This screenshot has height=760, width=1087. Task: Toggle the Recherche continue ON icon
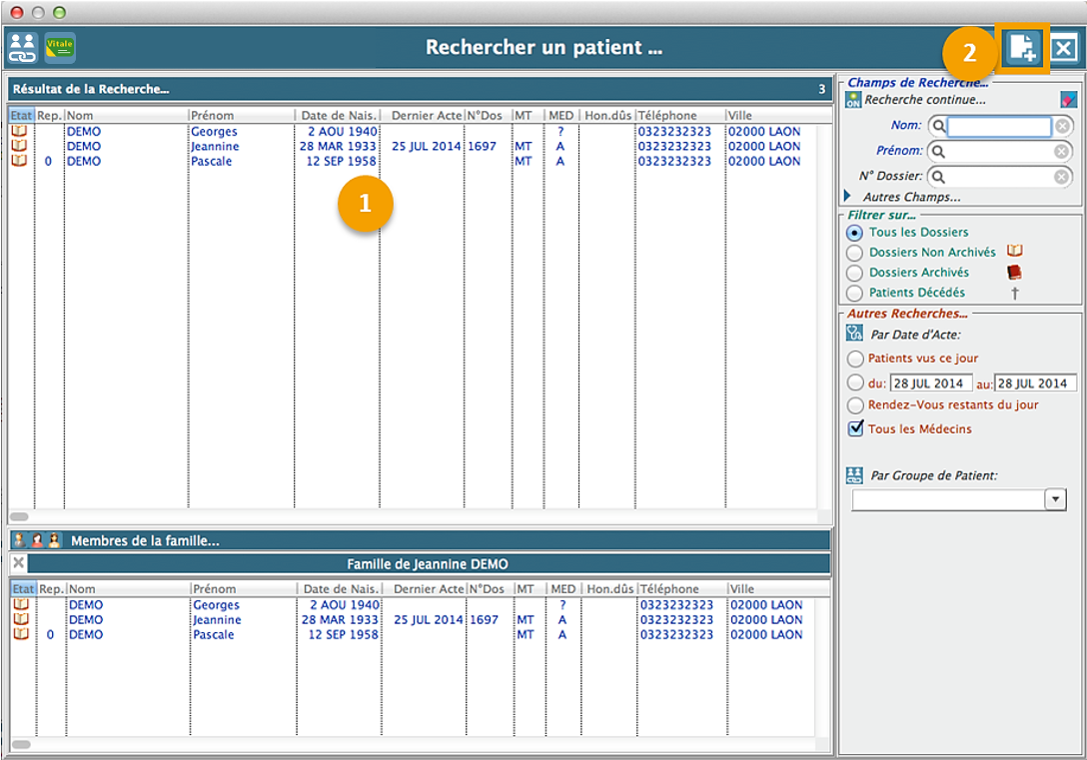853,100
